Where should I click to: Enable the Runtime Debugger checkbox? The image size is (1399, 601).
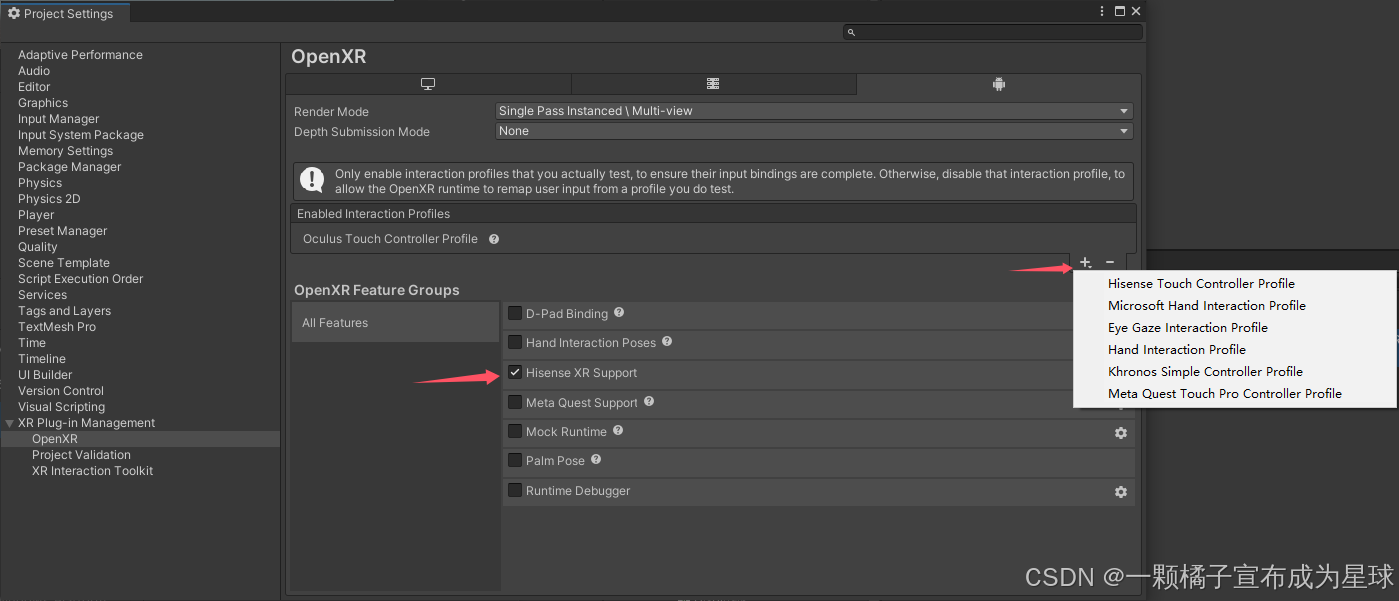coord(515,490)
